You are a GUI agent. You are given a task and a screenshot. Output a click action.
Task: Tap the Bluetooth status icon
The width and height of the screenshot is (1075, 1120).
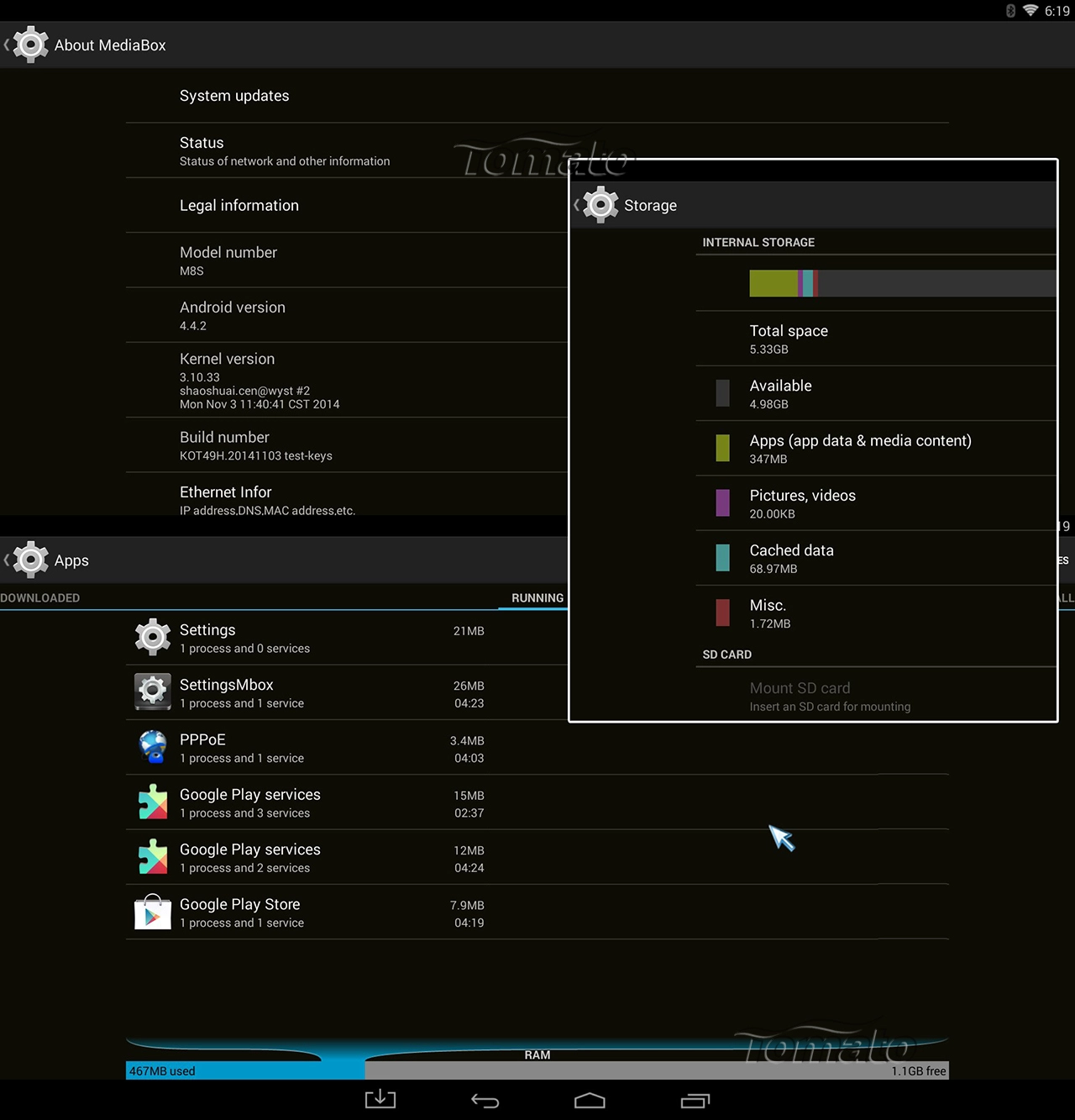pyautogui.click(x=1010, y=10)
